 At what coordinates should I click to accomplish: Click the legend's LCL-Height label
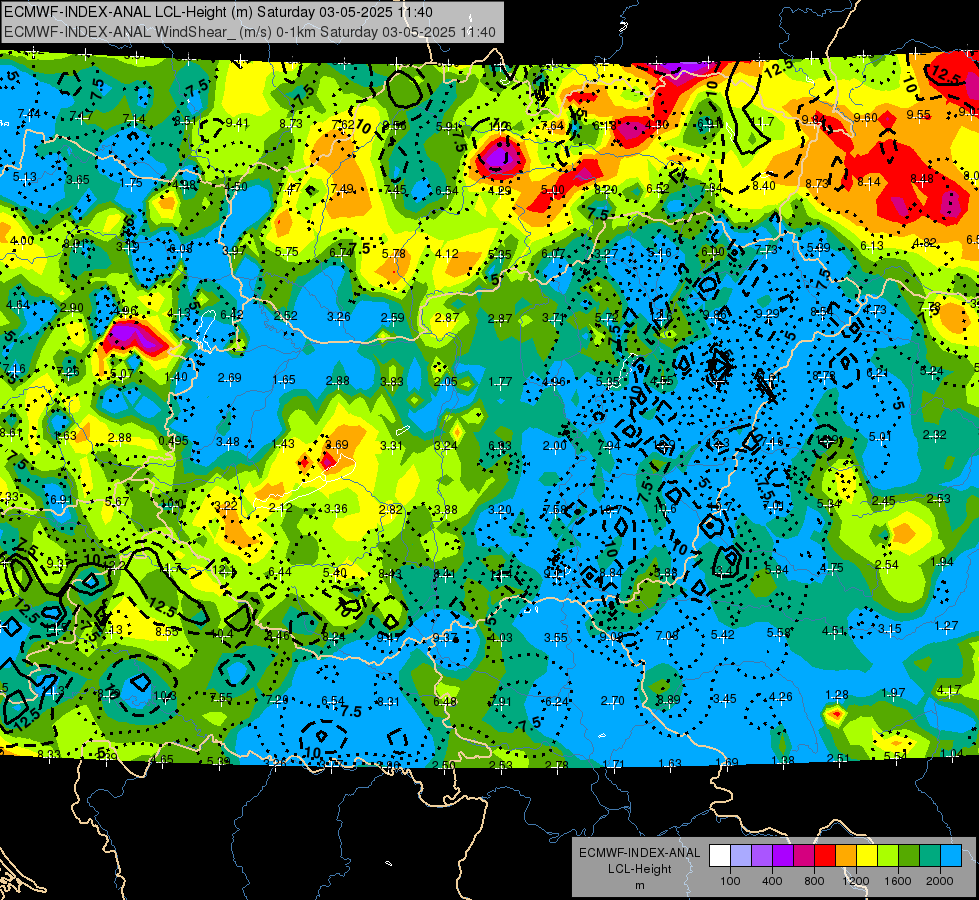tap(639, 869)
